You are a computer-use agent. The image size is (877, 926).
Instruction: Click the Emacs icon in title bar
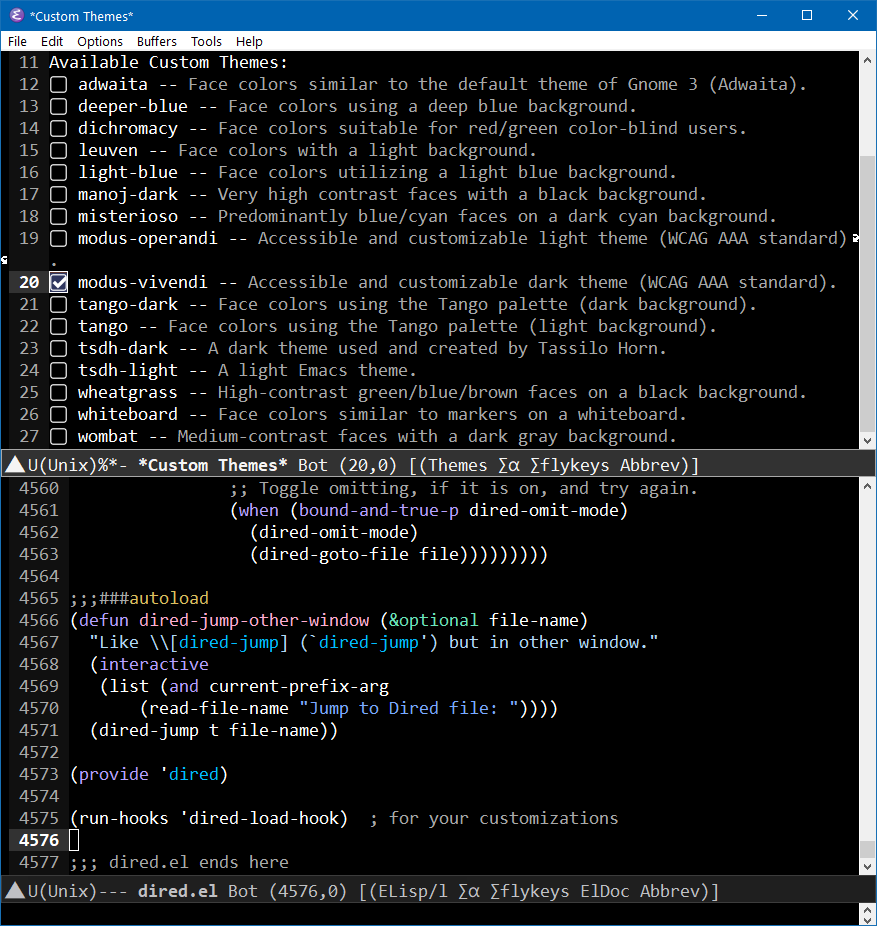[17, 15]
